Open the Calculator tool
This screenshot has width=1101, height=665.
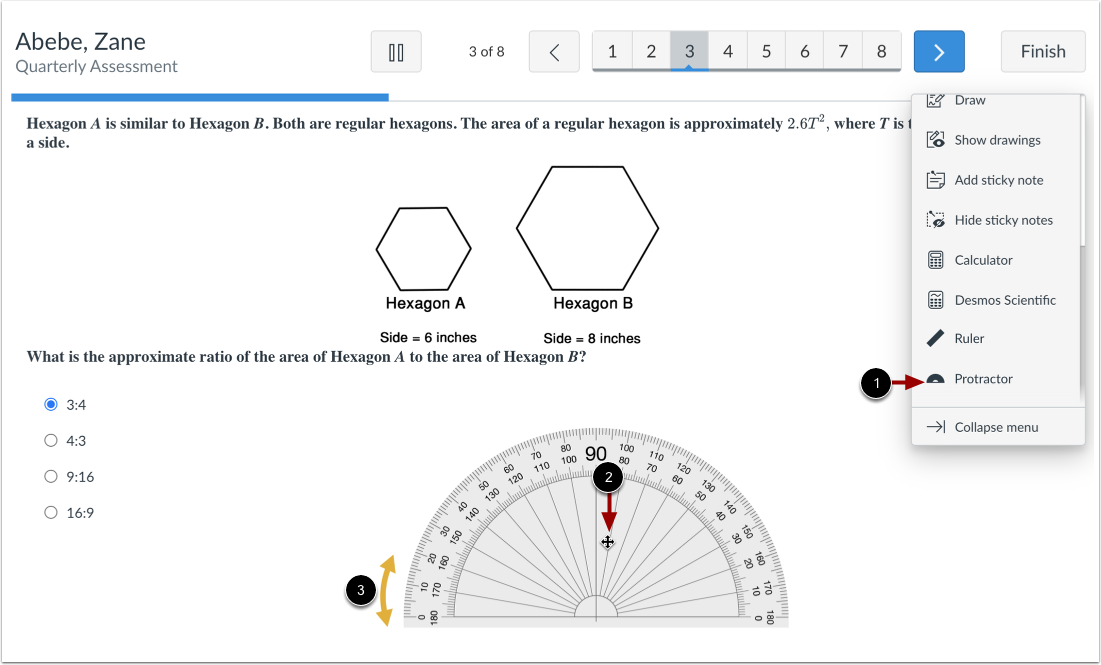(x=935, y=259)
